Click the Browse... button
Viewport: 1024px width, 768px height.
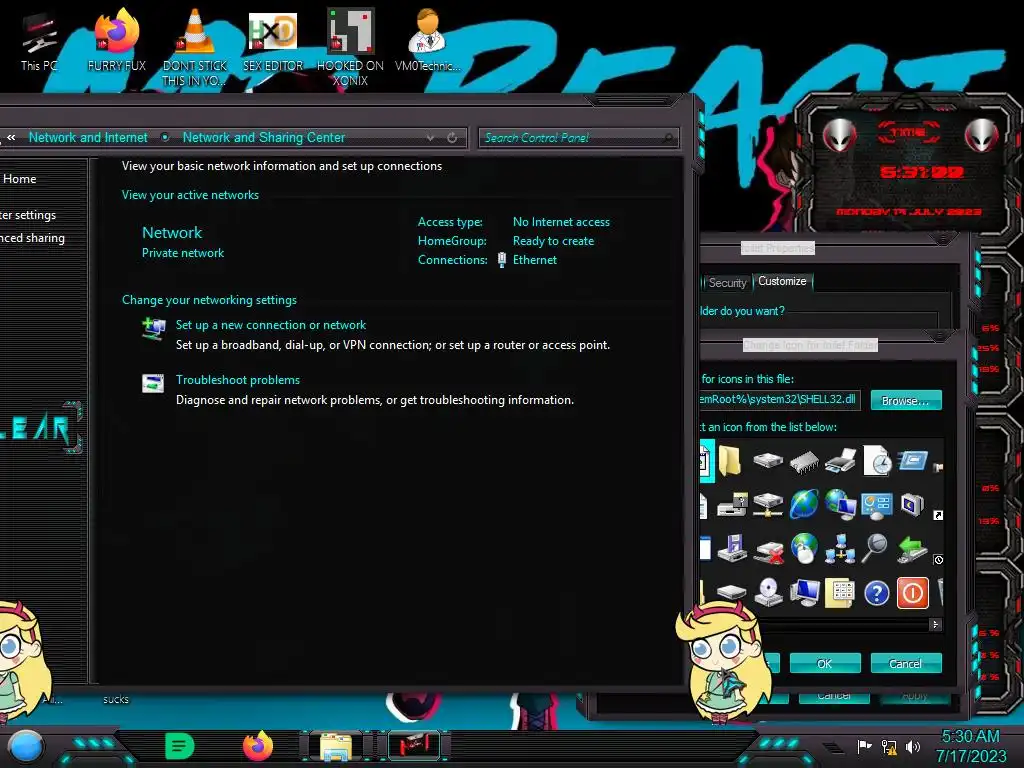[x=906, y=400]
